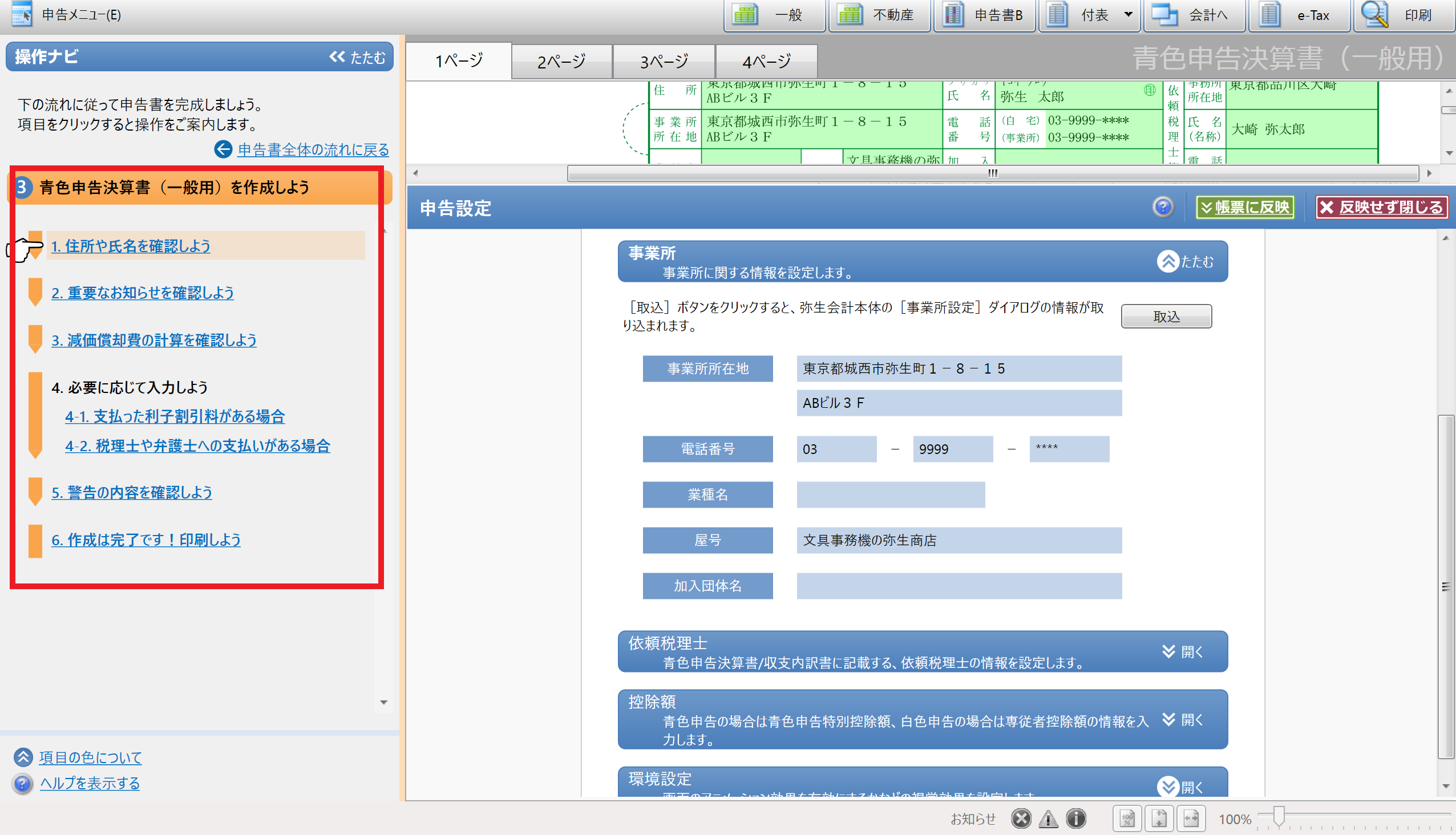Edit the last phone number field ****
The height and width of the screenshot is (835, 1456).
click(1069, 449)
